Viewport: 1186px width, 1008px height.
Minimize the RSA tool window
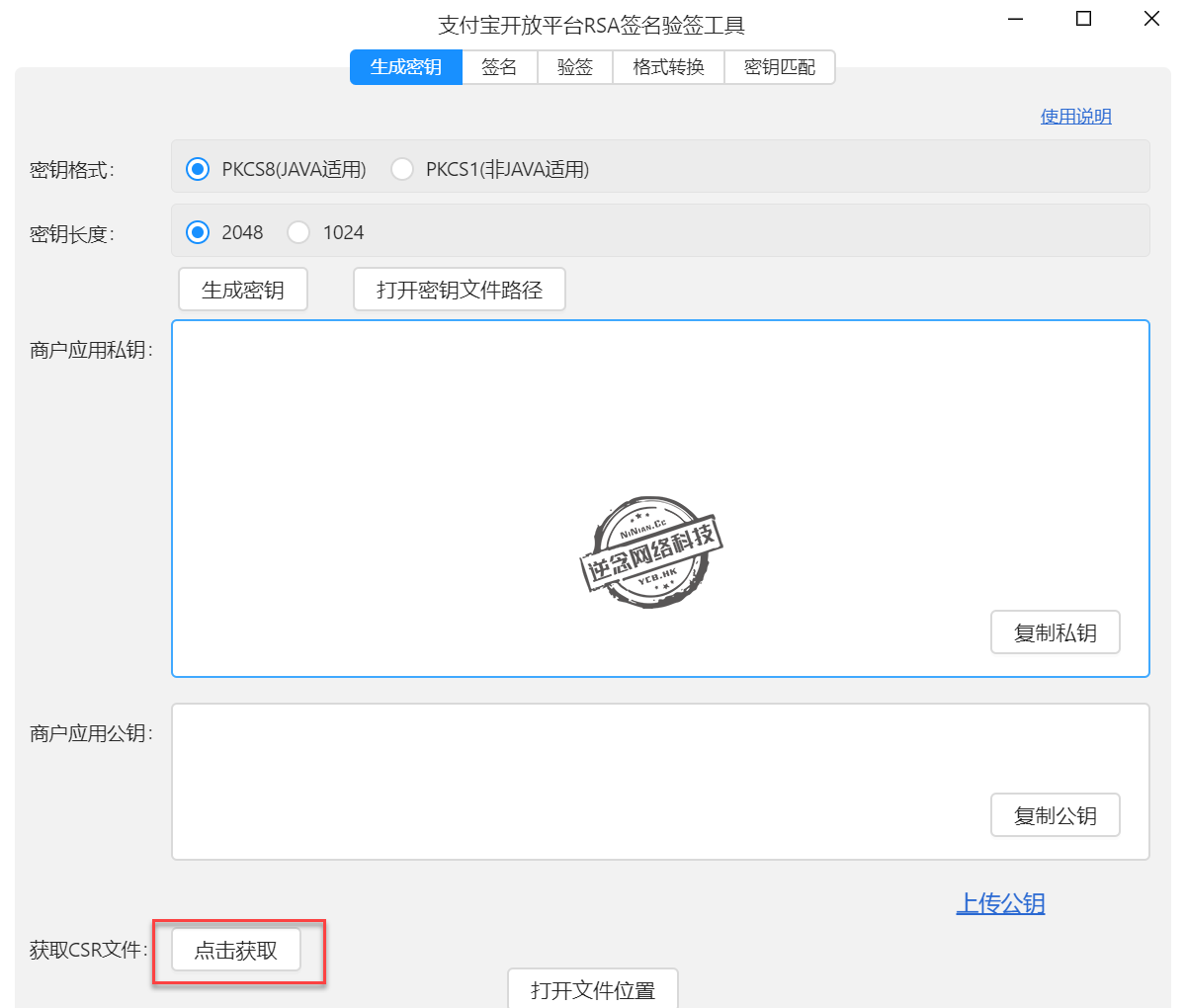click(x=1016, y=19)
